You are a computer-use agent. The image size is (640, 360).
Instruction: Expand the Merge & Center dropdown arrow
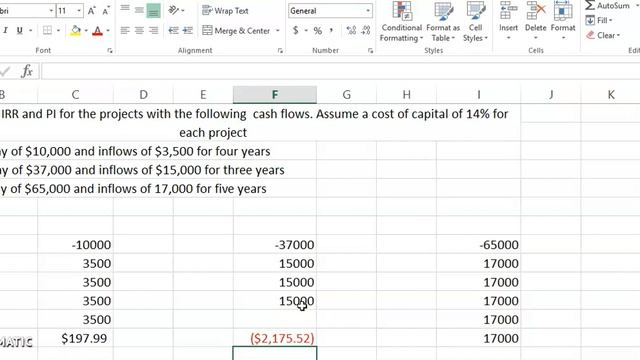click(x=278, y=31)
